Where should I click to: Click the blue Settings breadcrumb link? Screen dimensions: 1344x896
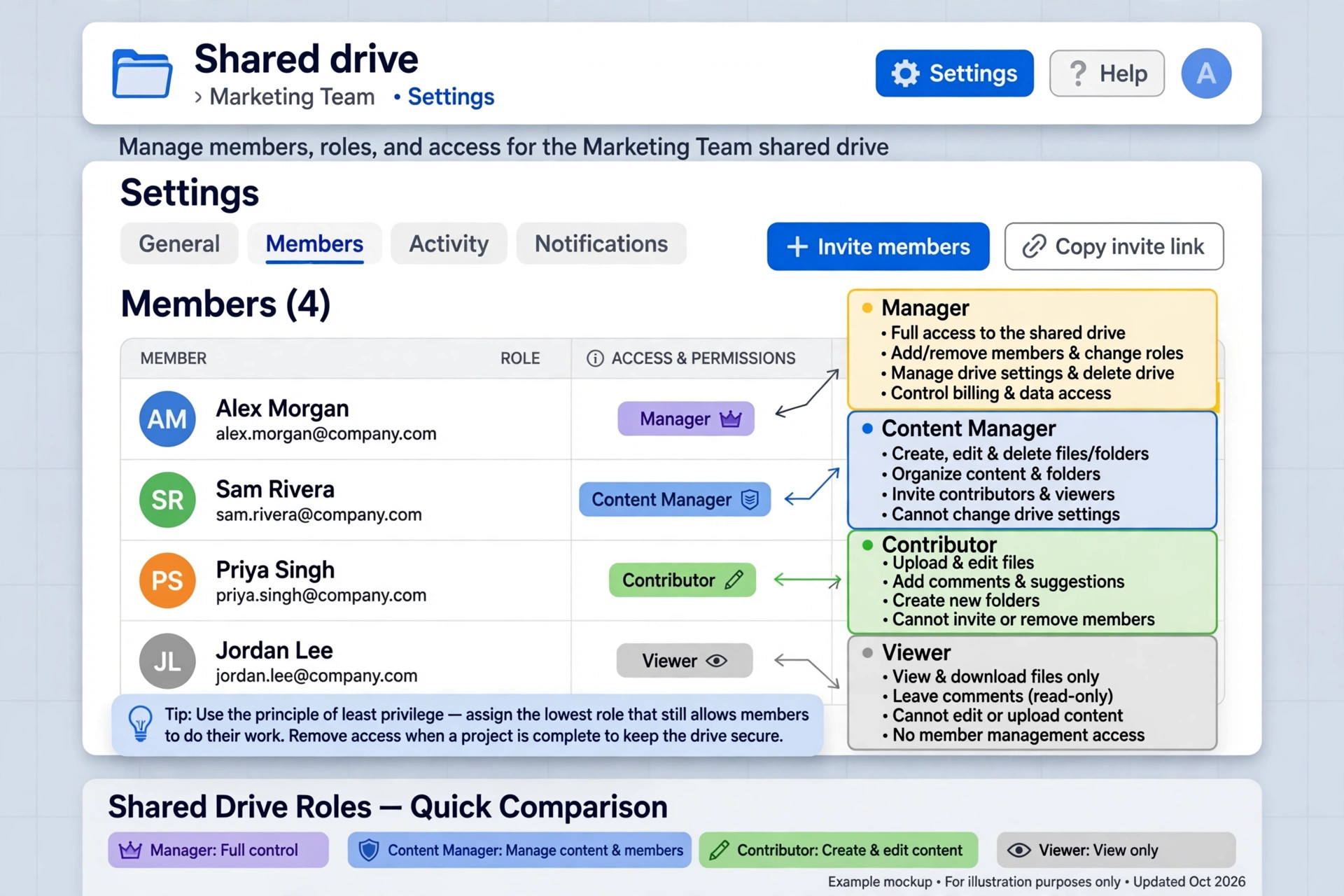451,97
